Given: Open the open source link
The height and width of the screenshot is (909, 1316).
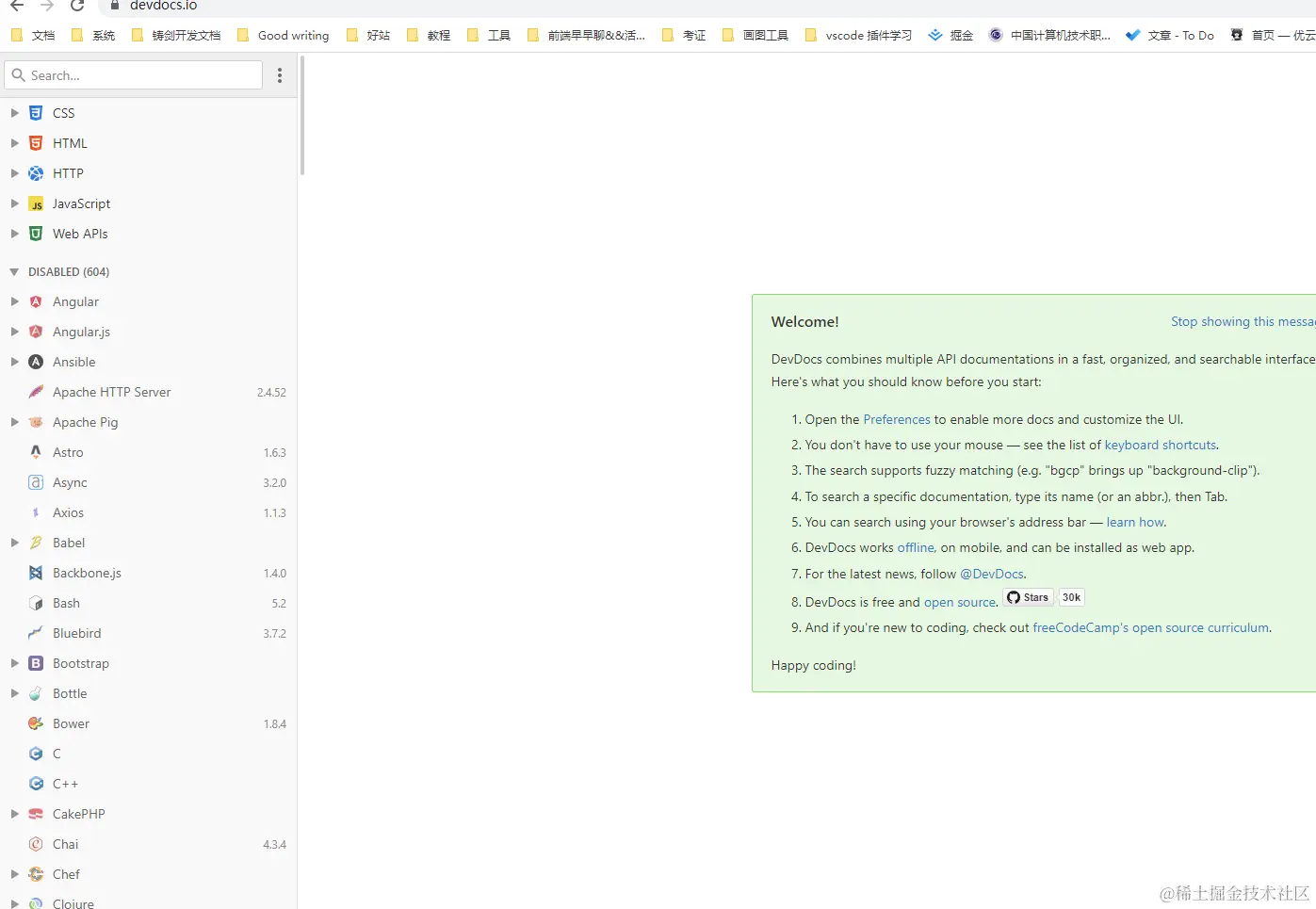Looking at the screenshot, I should [960, 602].
